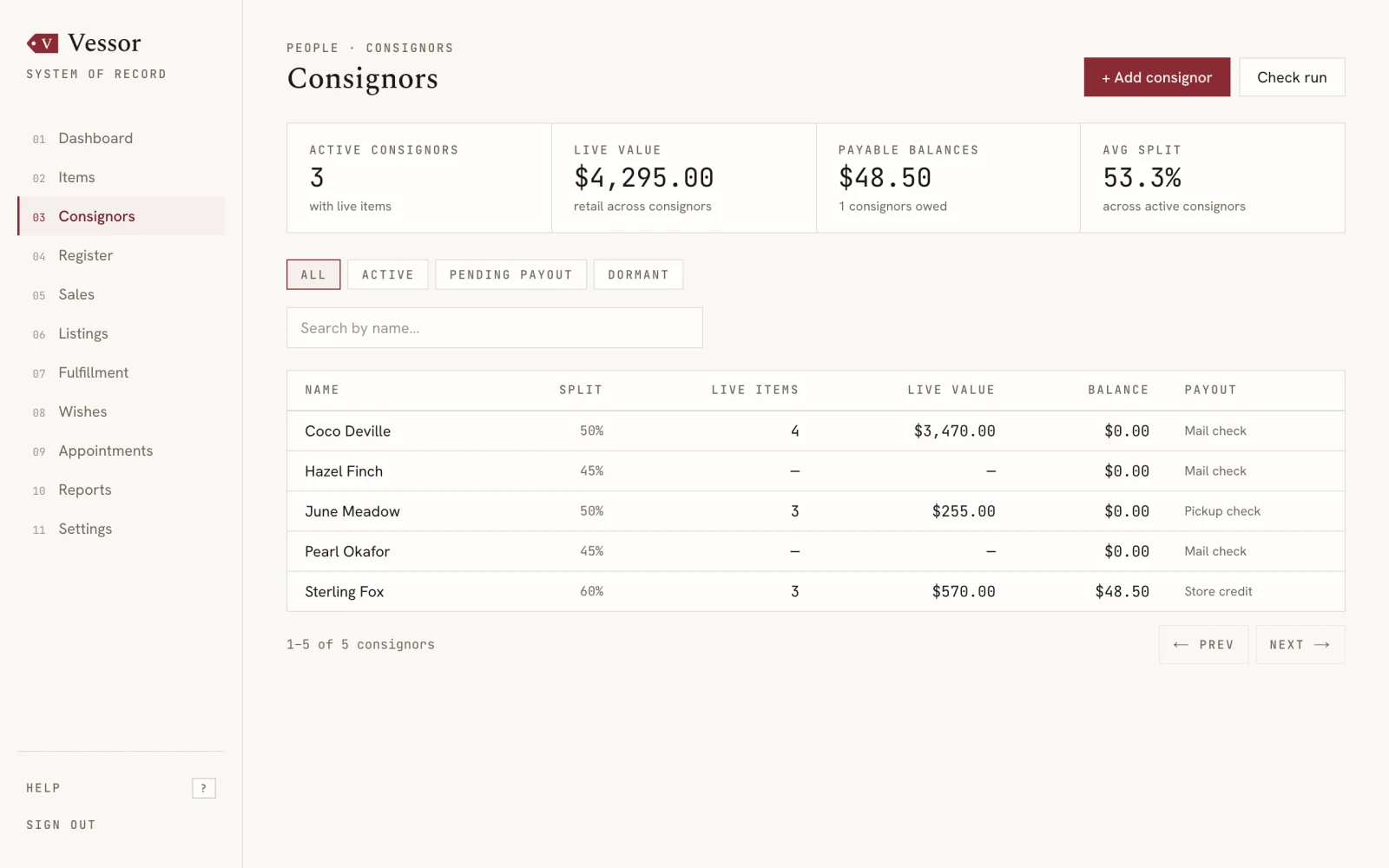Click the Live Value column header
This screenshot has height=868, width=1389.
pos(951,390)
